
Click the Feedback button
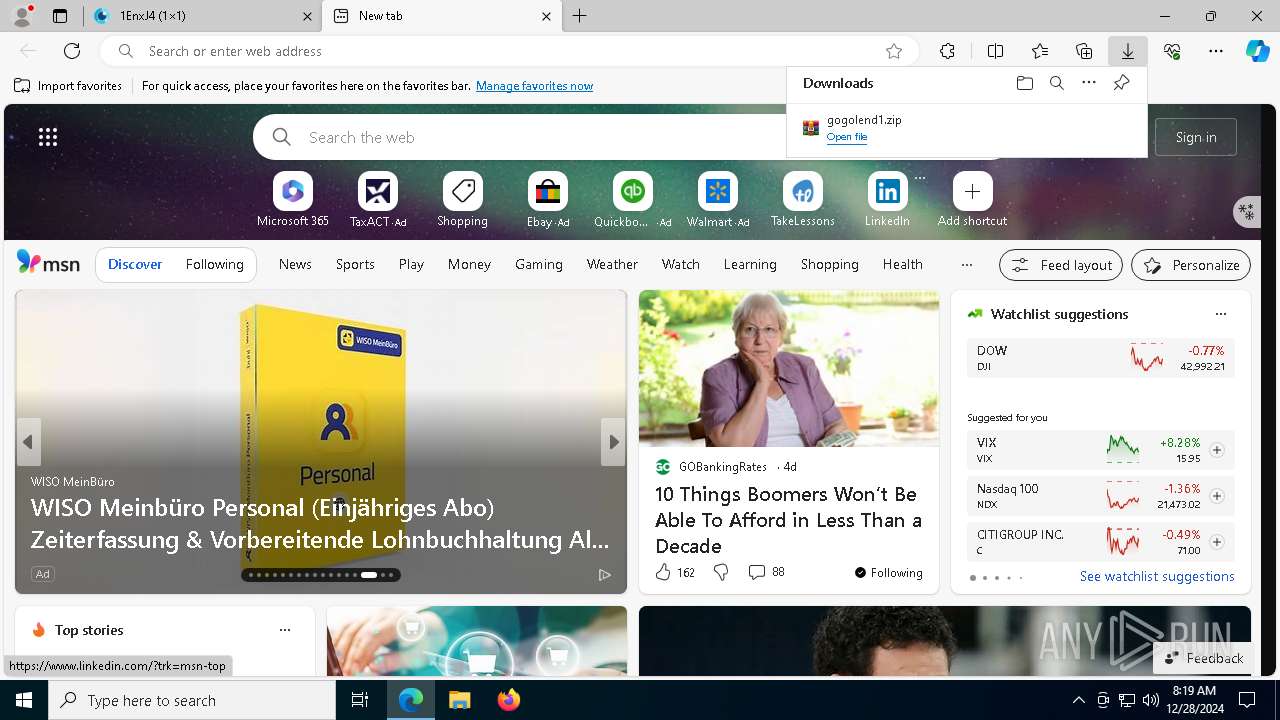coord(1204,658)
